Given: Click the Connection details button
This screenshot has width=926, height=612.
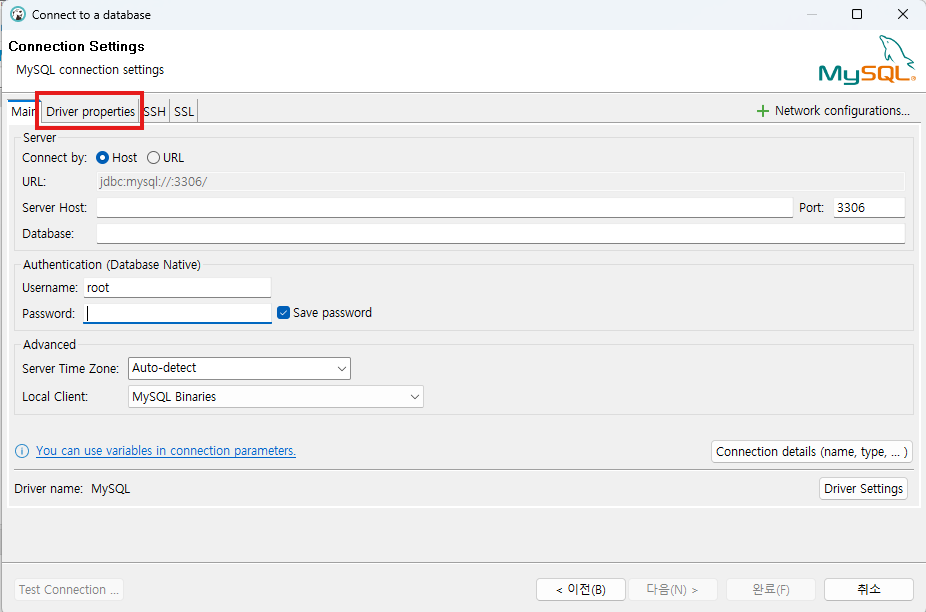Looking at the screenshot, I should click(x=811, y=452).
